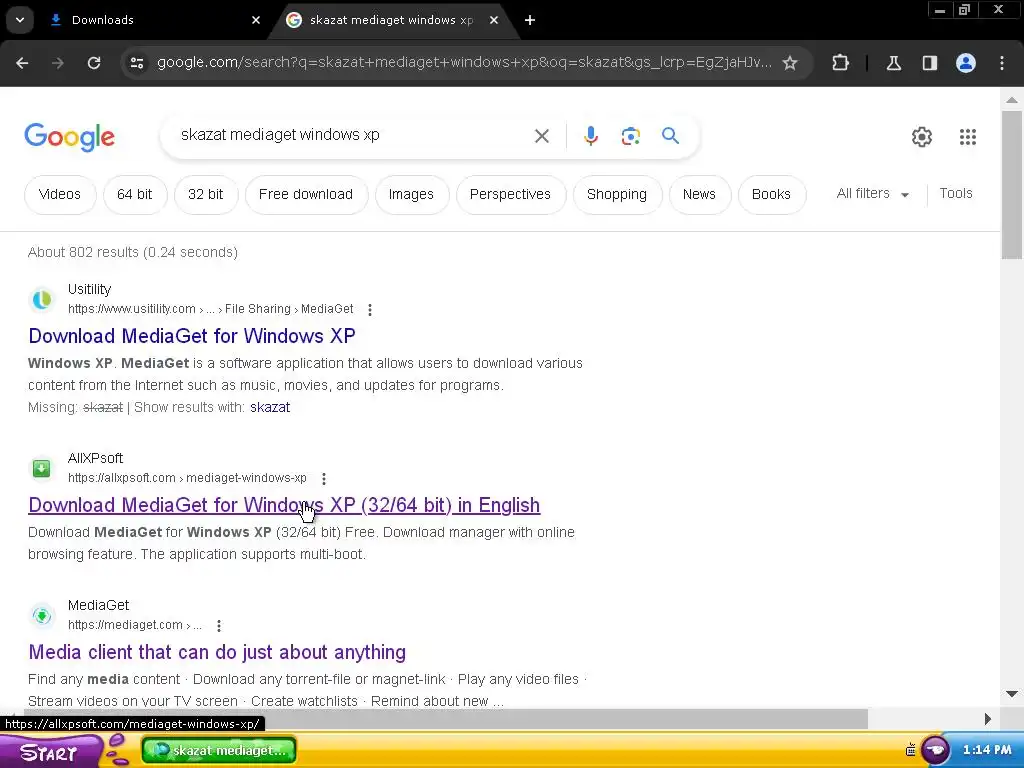
Task: Open the Google apps grid
Action: coord(968,137)
